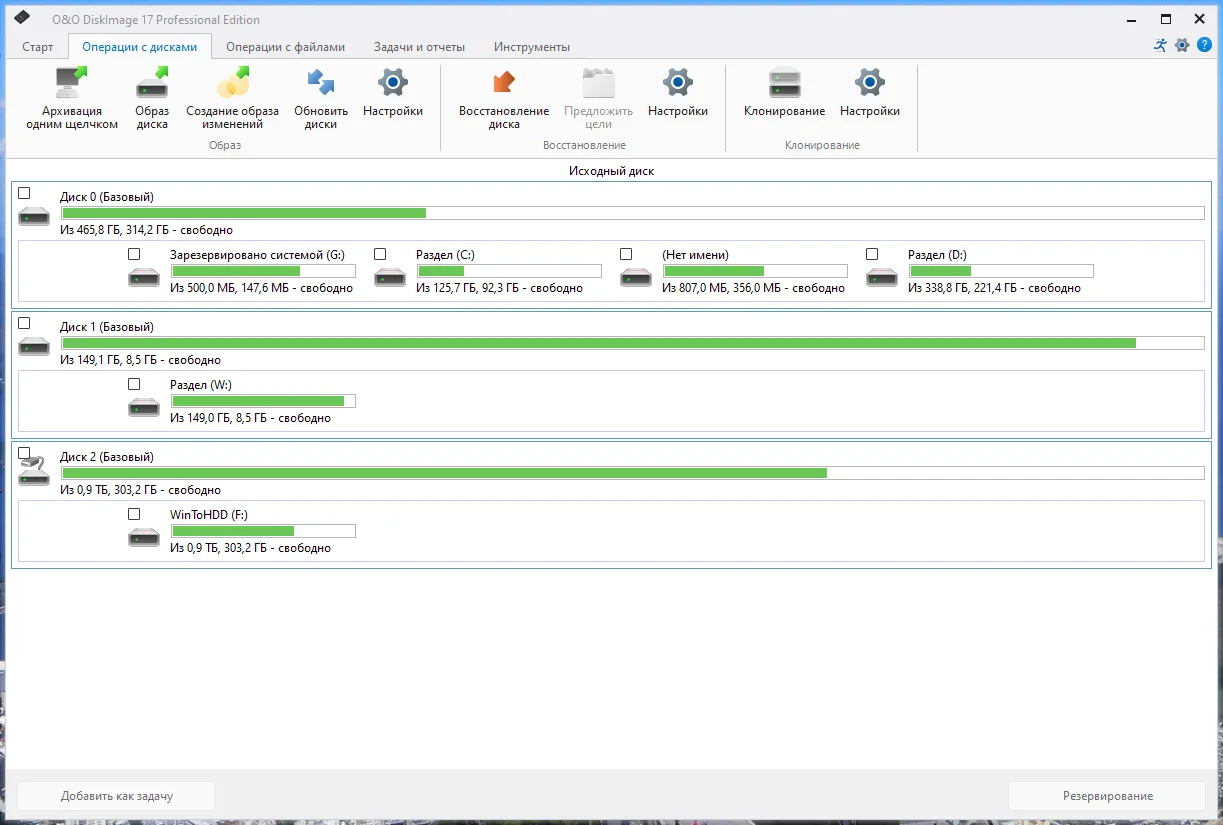
Task: Click text 'Из 807,0 МБ, 356,0 МБ - свободно'
Action: 753,288
